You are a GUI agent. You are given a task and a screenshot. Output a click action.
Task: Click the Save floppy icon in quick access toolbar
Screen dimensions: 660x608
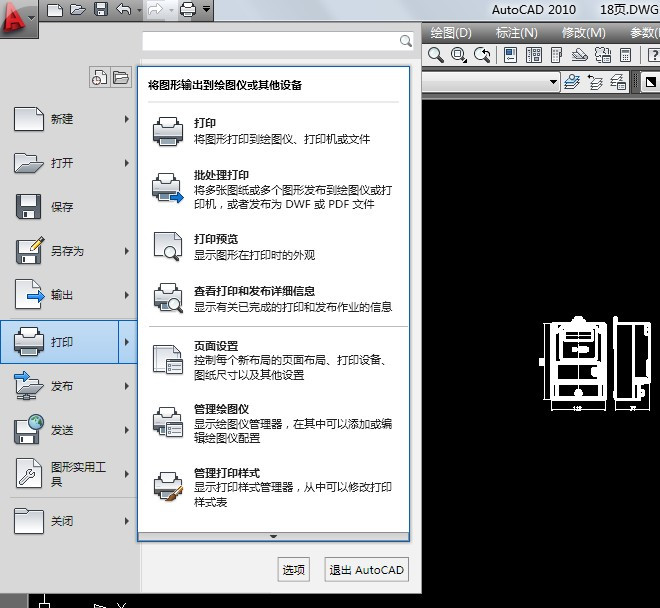101,9
